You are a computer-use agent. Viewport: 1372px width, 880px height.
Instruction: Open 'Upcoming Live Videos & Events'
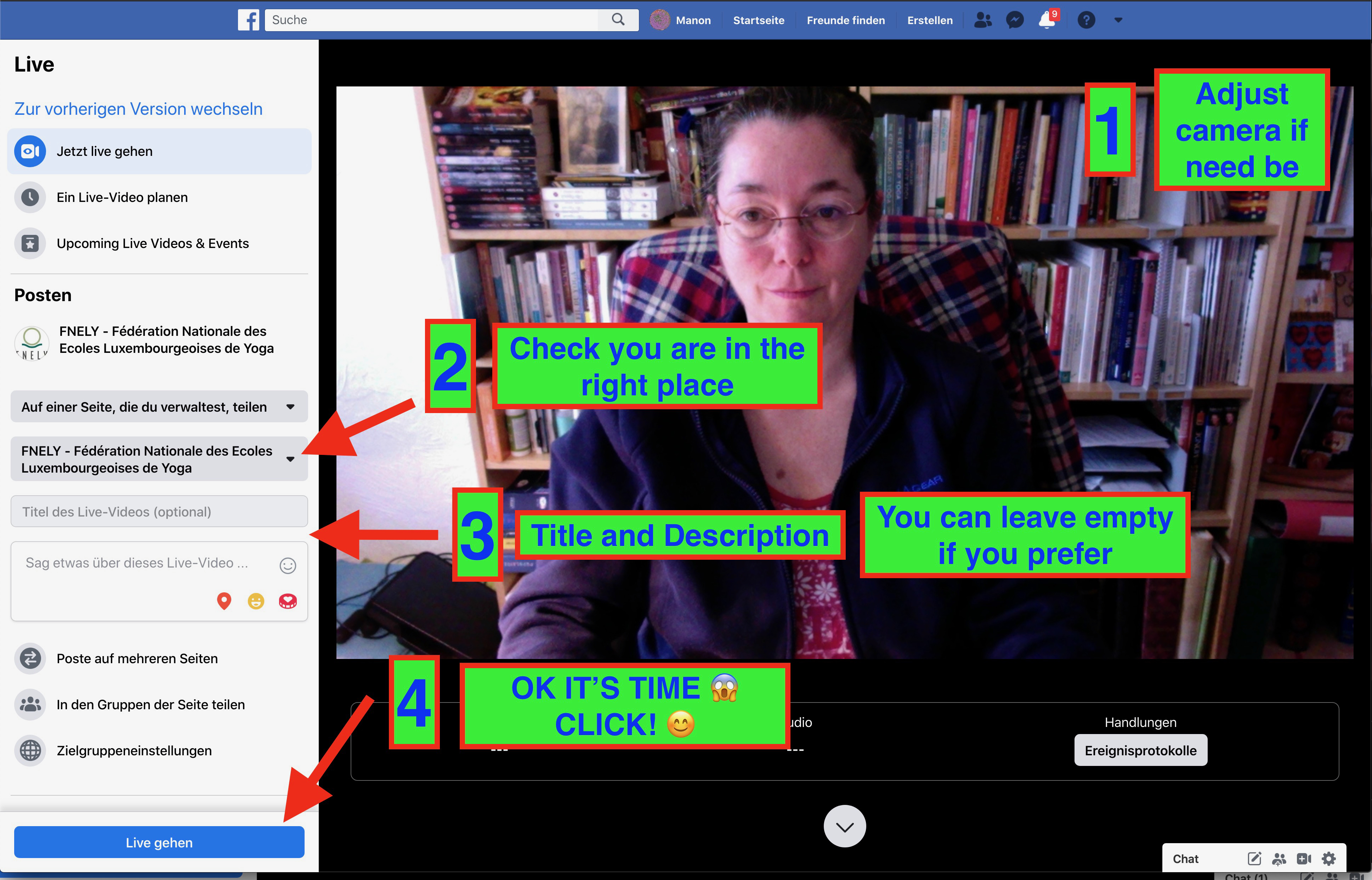point(153,243)
